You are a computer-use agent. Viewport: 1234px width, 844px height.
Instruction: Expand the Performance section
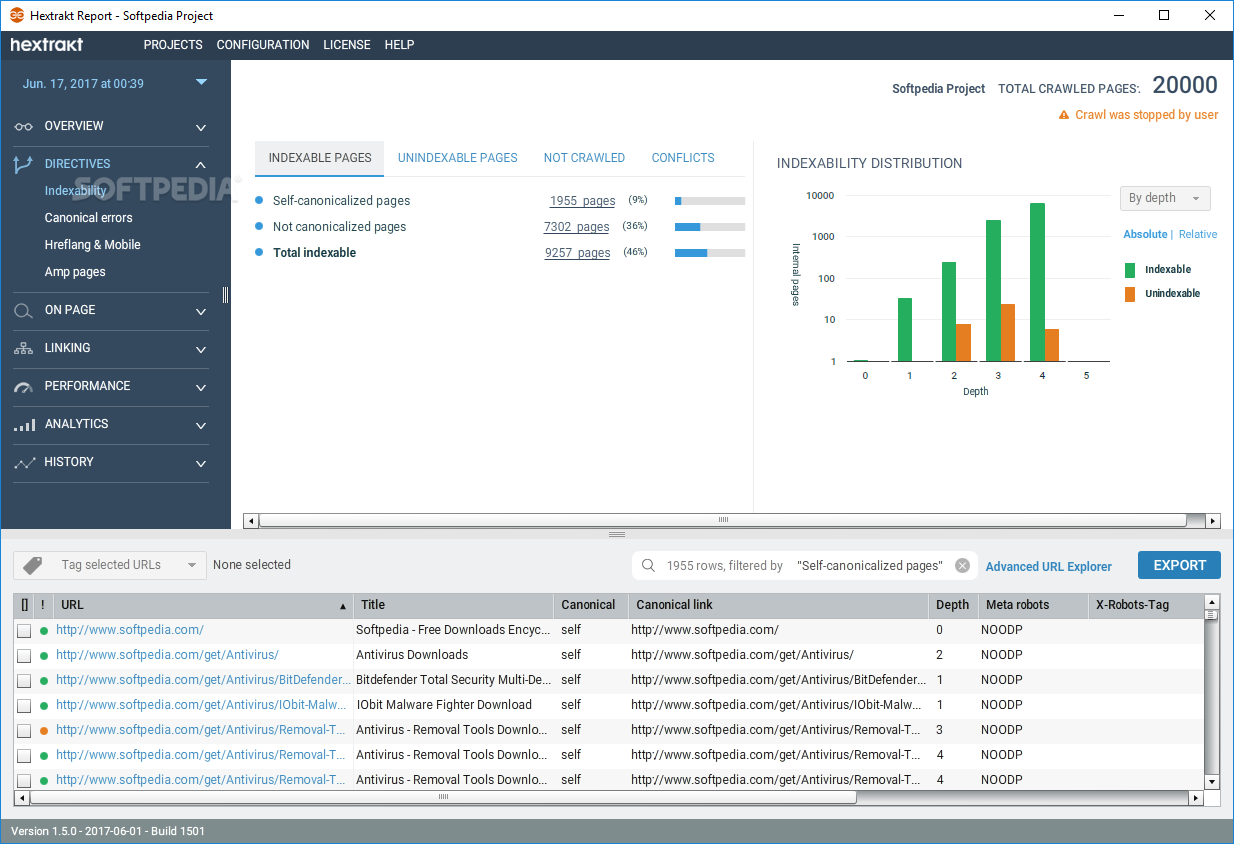(x=201, y=388)
